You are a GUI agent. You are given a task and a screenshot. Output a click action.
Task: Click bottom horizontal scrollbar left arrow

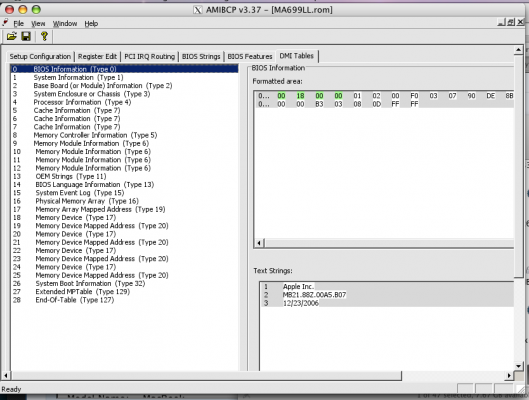pos(6,375)
